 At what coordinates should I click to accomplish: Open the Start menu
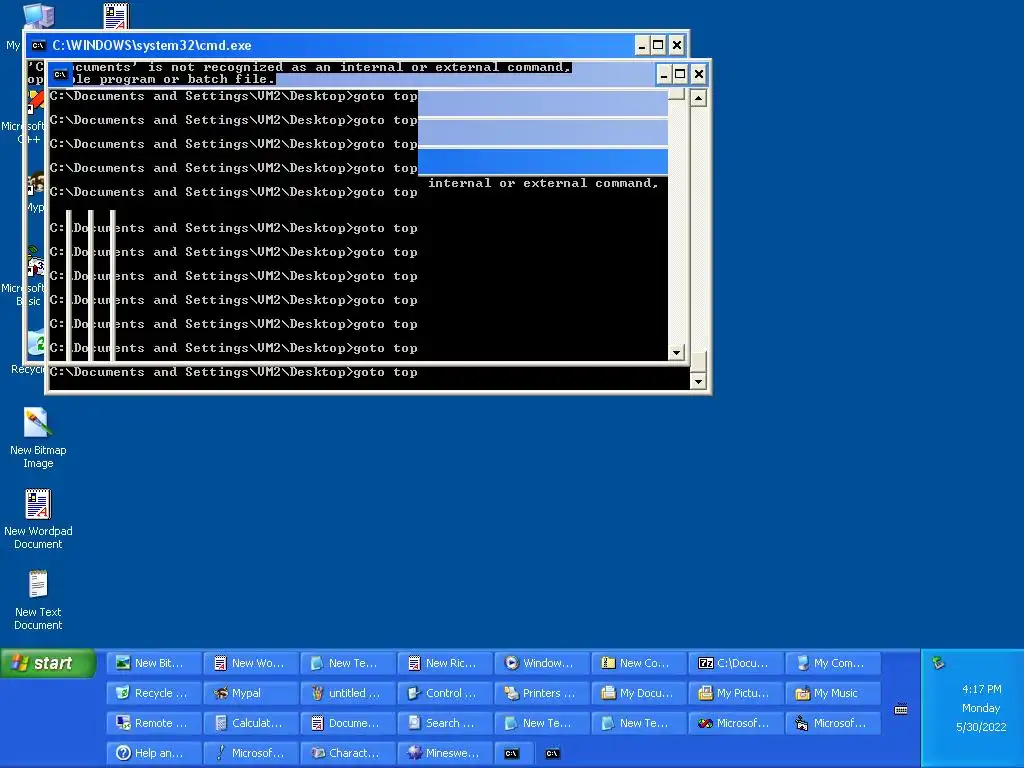pyautogui.click(x=48, y=663)
